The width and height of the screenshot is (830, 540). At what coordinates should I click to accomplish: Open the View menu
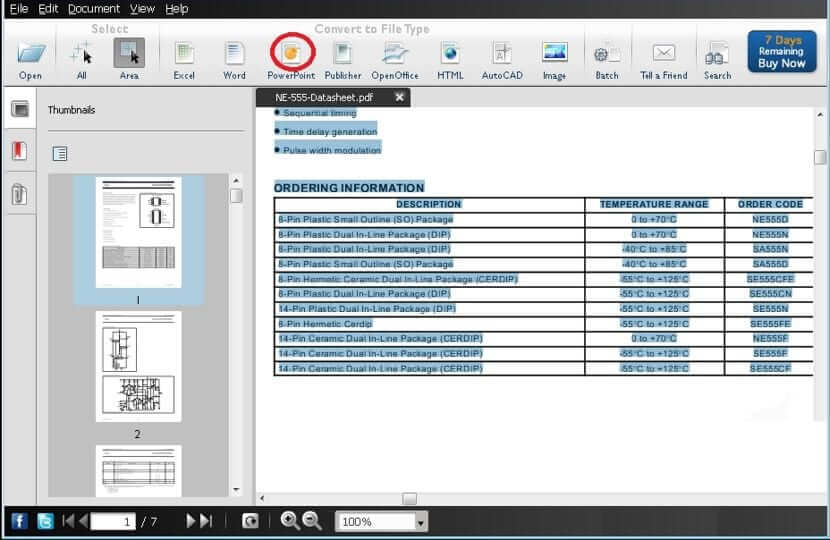pyautogui.click(x=142, y=8)
